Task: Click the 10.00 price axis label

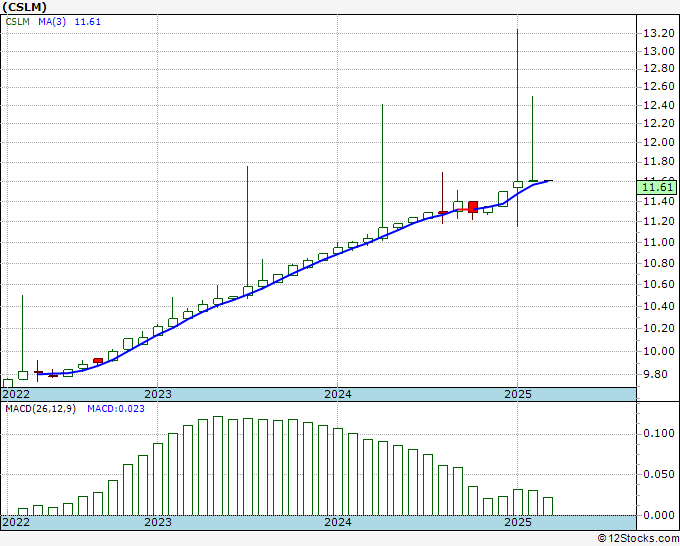Action: (x=658, y=351)
